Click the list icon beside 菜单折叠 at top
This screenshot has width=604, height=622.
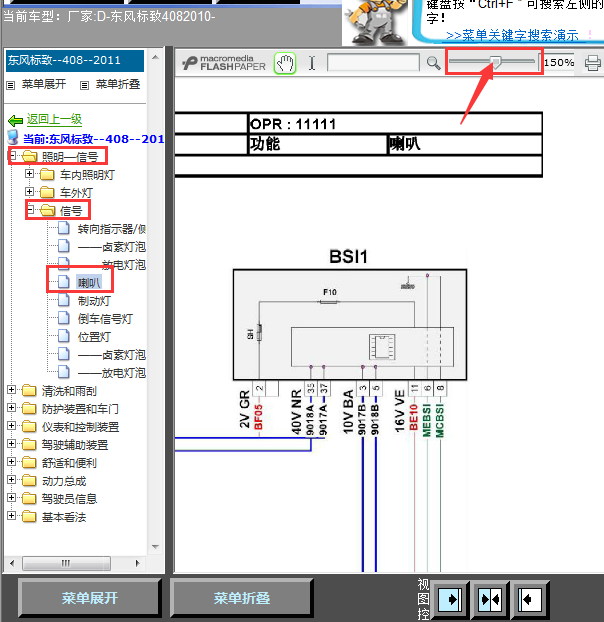tap(84, 85)
